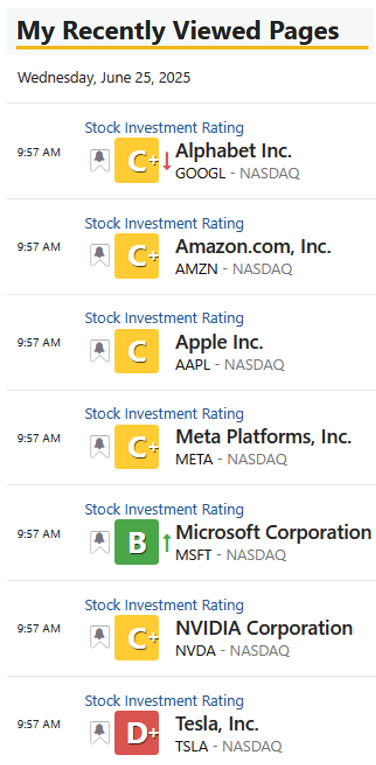Toggle the alert bell for Alphabet Inc.
This screenshot has height=765, width=376.
click(100, 161)
